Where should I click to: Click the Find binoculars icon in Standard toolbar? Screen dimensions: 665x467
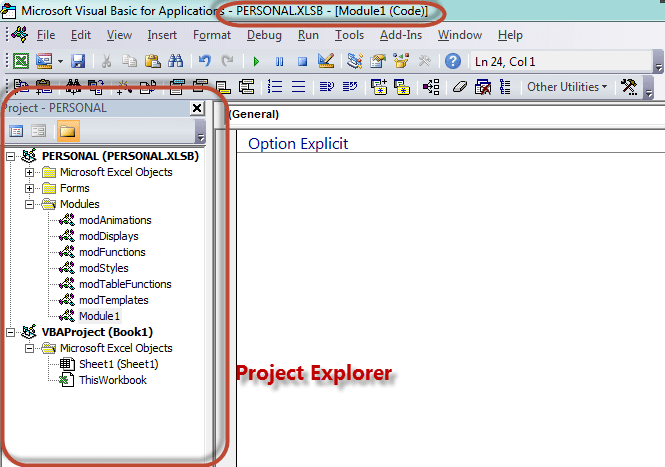click(176, 62)
